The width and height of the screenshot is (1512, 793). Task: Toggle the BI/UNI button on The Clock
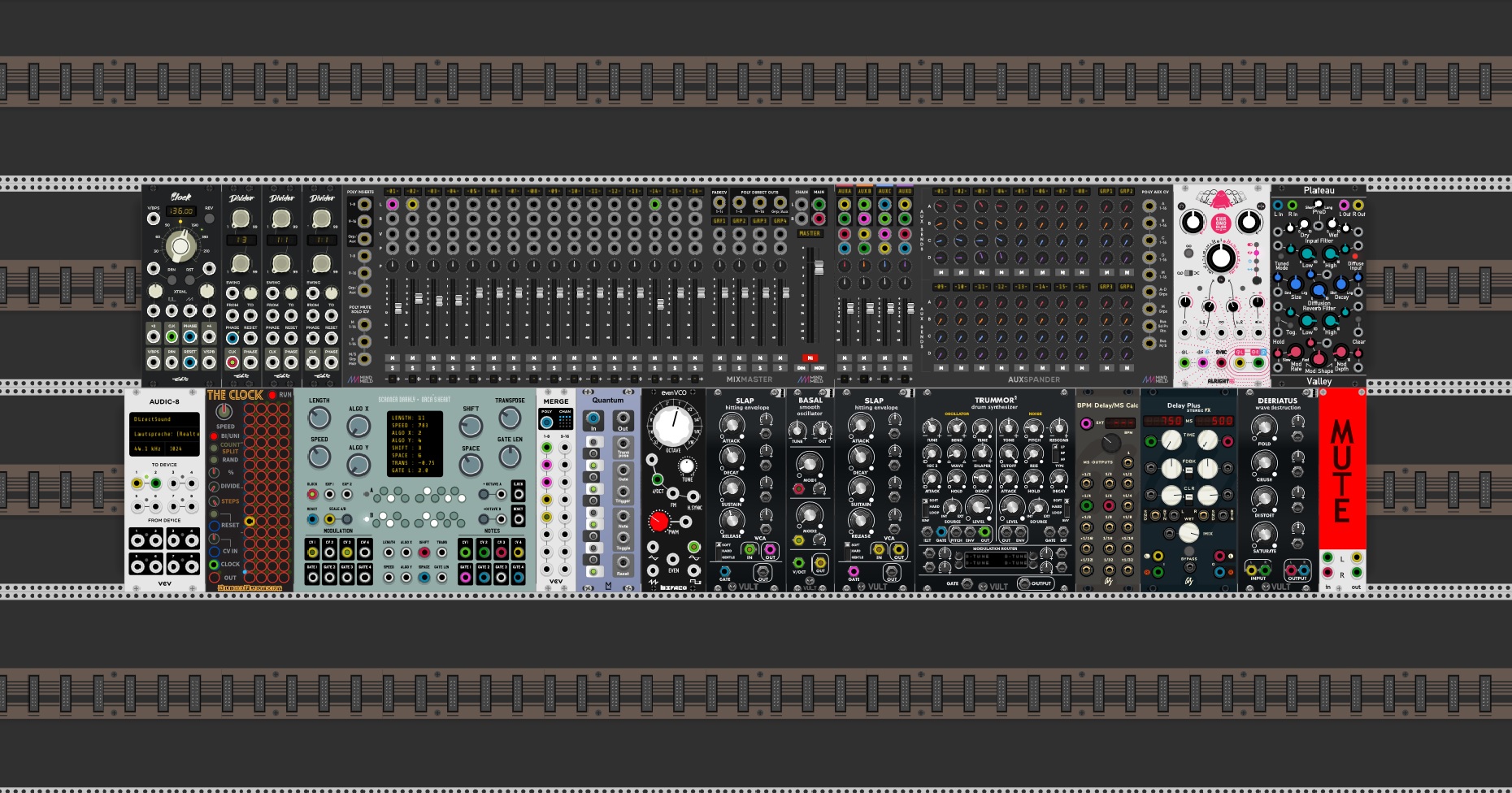[214, 436]
